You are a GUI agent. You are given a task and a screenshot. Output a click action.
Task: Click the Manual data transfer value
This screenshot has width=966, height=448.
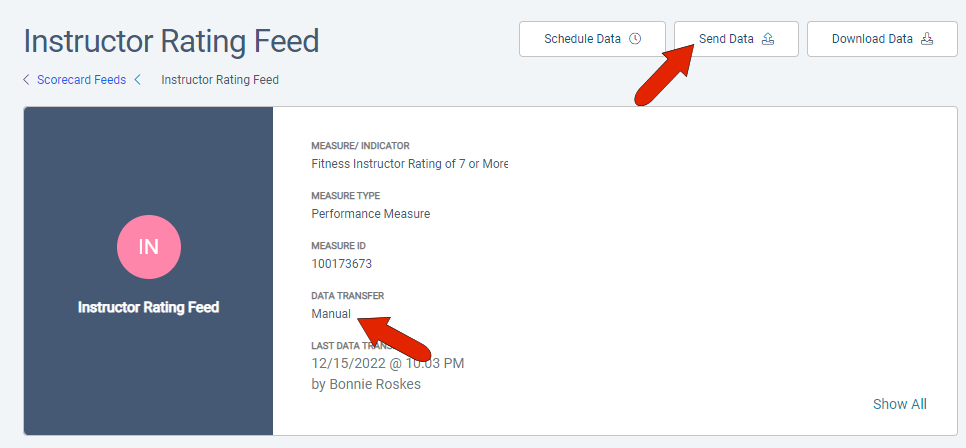(331, 314)
